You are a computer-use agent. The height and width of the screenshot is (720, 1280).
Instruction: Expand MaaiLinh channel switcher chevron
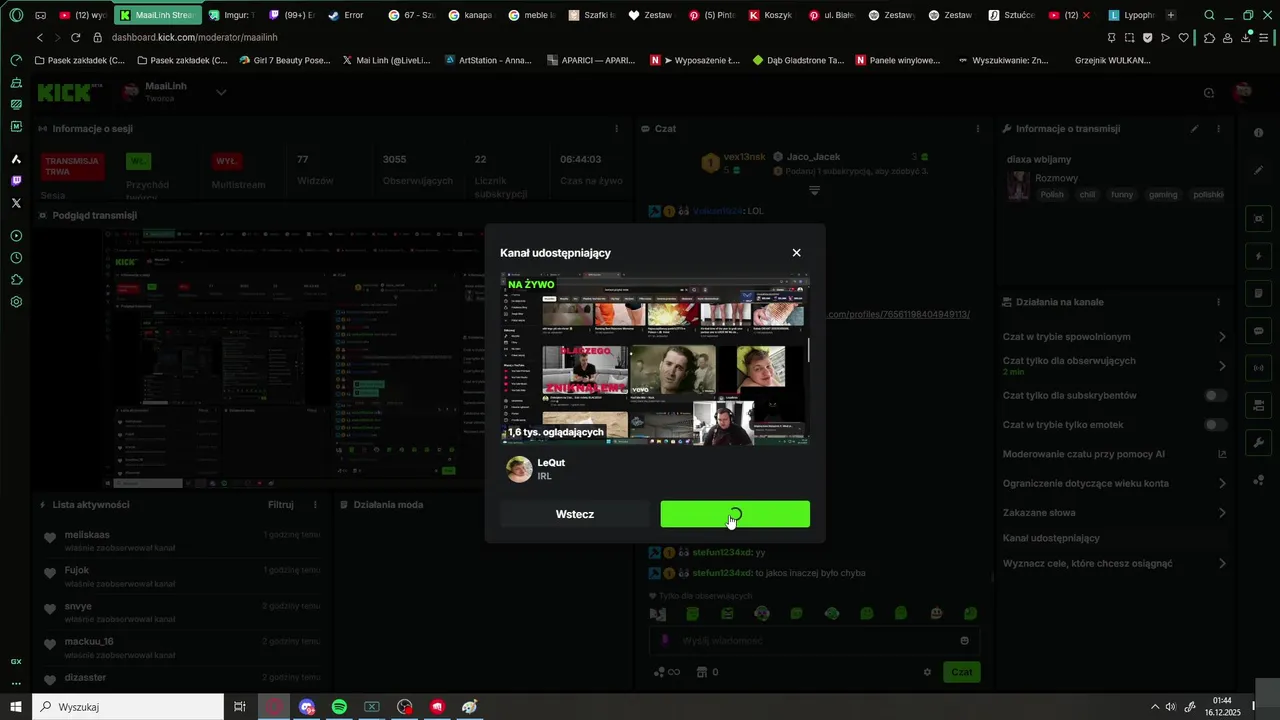click(x=221, y=93)
